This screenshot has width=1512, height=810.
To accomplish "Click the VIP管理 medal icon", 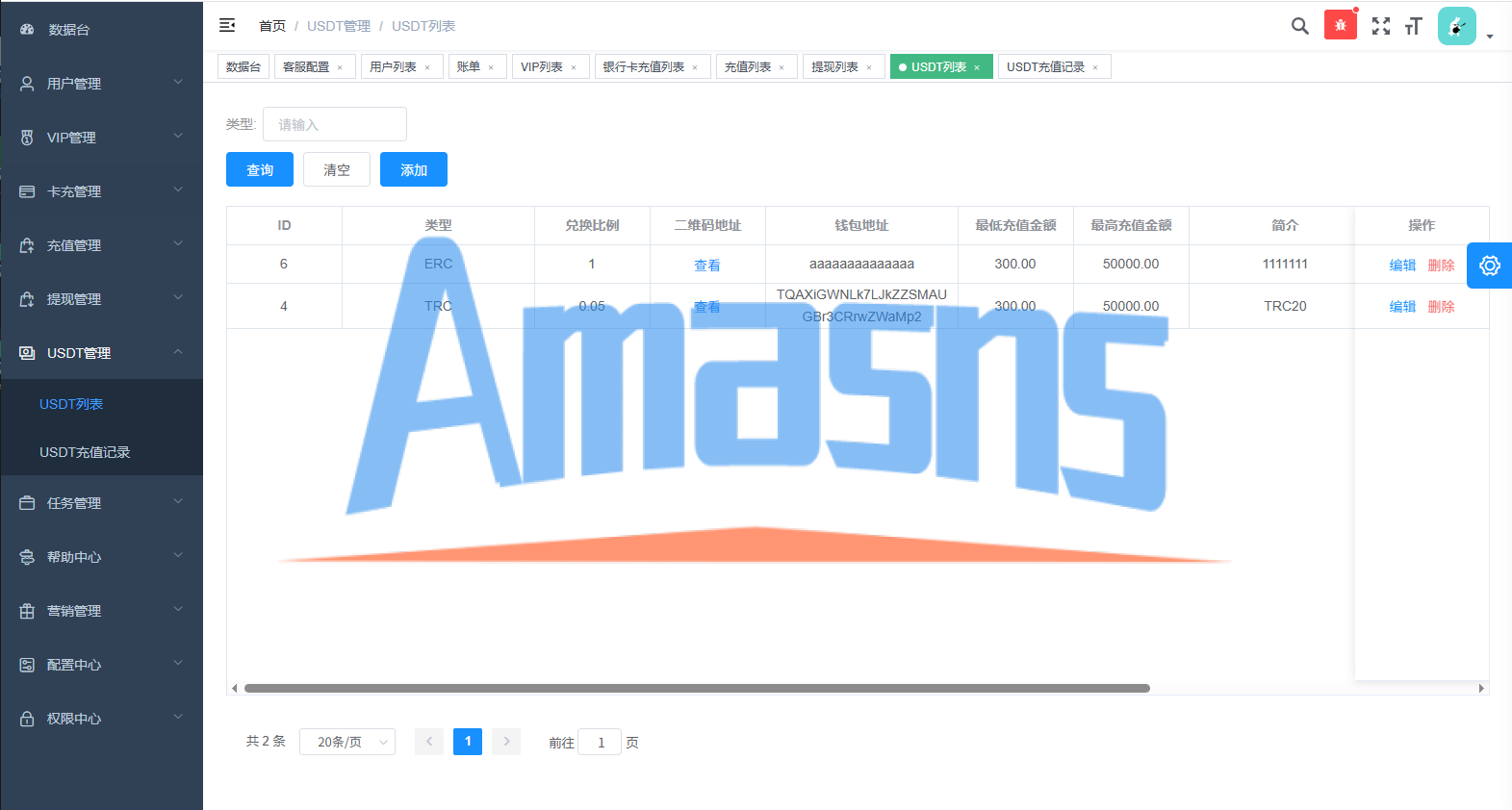I will point(27,138).
